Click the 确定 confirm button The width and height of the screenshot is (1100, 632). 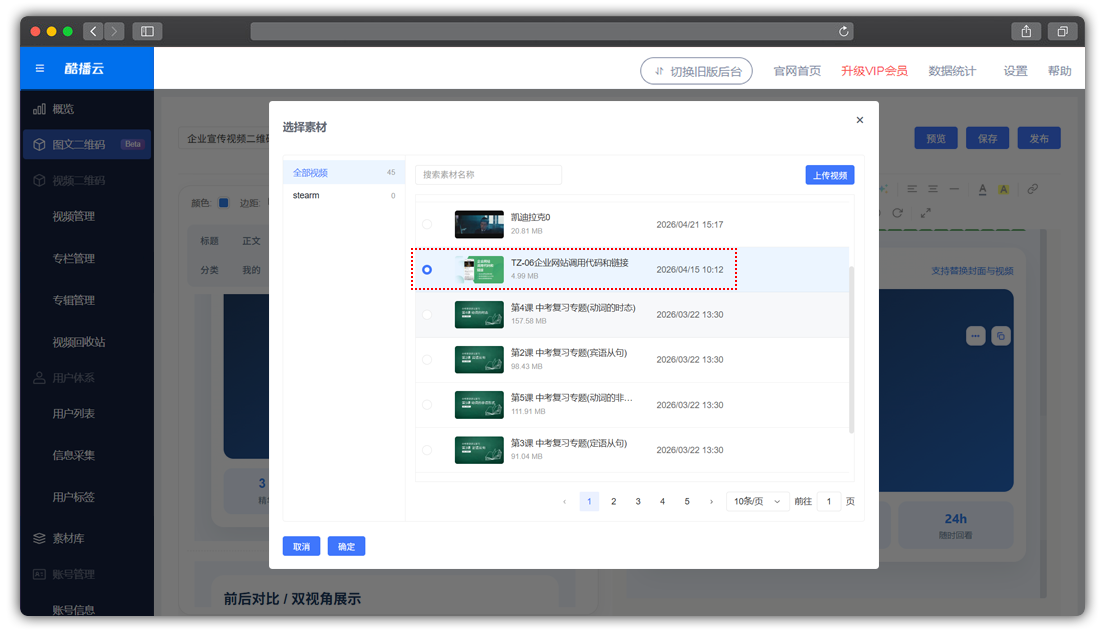pos(346,547)
